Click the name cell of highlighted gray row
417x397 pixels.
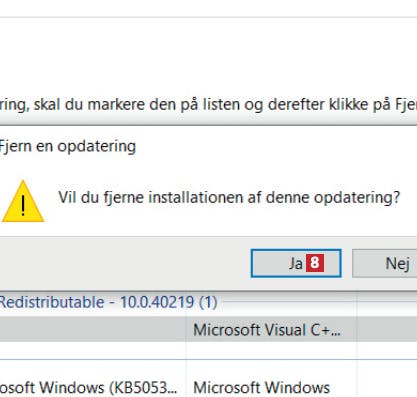click(x=93, y=329)
